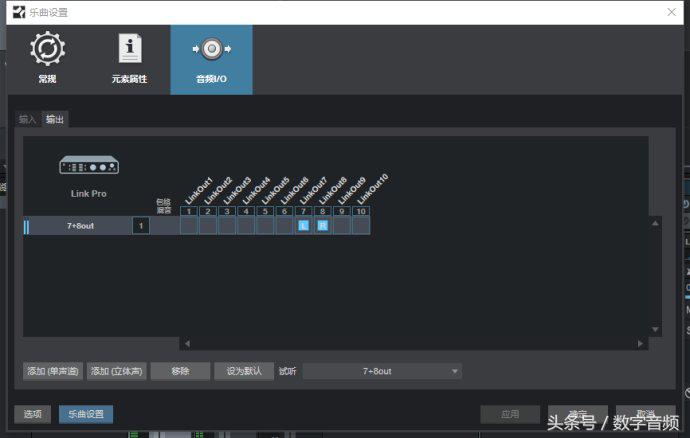Toggle LinkOut6 cell for 7+8out
The height and width of the screenshot is (438, 690).
284,226
